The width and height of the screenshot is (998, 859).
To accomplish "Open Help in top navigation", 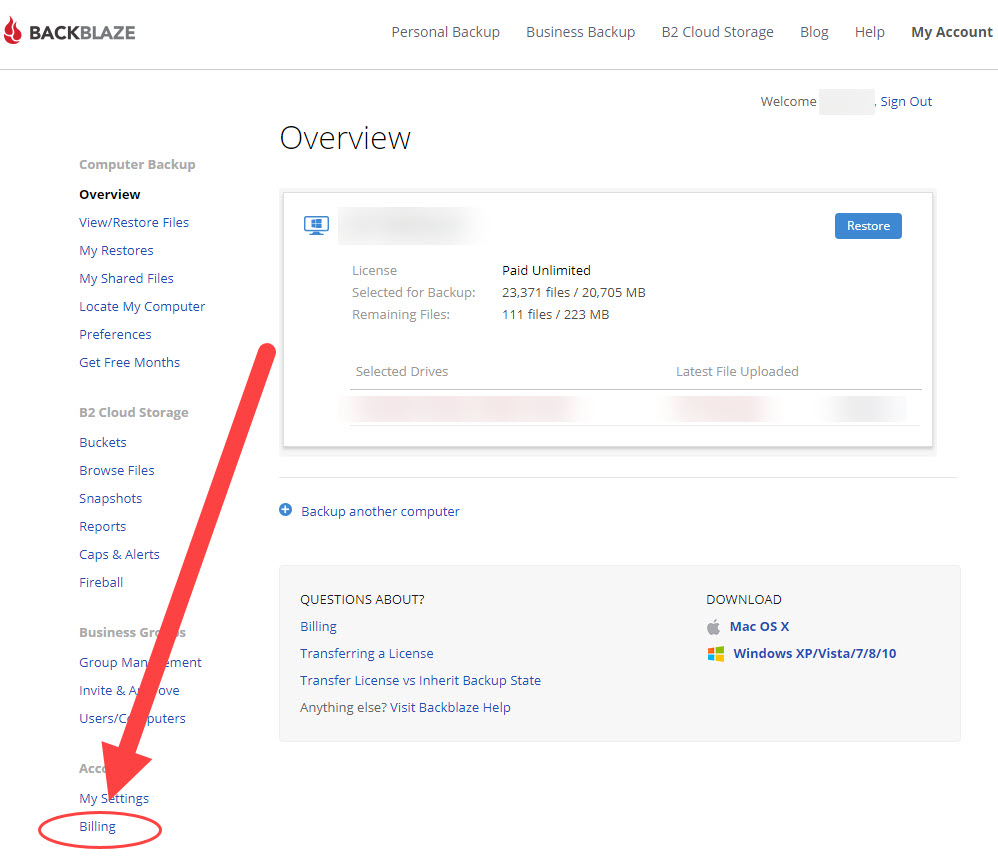I will (869, 32).
